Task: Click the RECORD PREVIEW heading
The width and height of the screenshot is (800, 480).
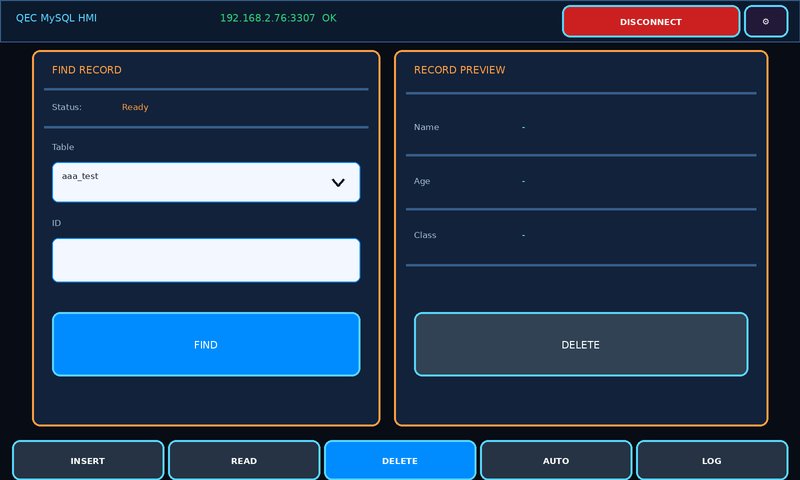Action: point(460,70)
